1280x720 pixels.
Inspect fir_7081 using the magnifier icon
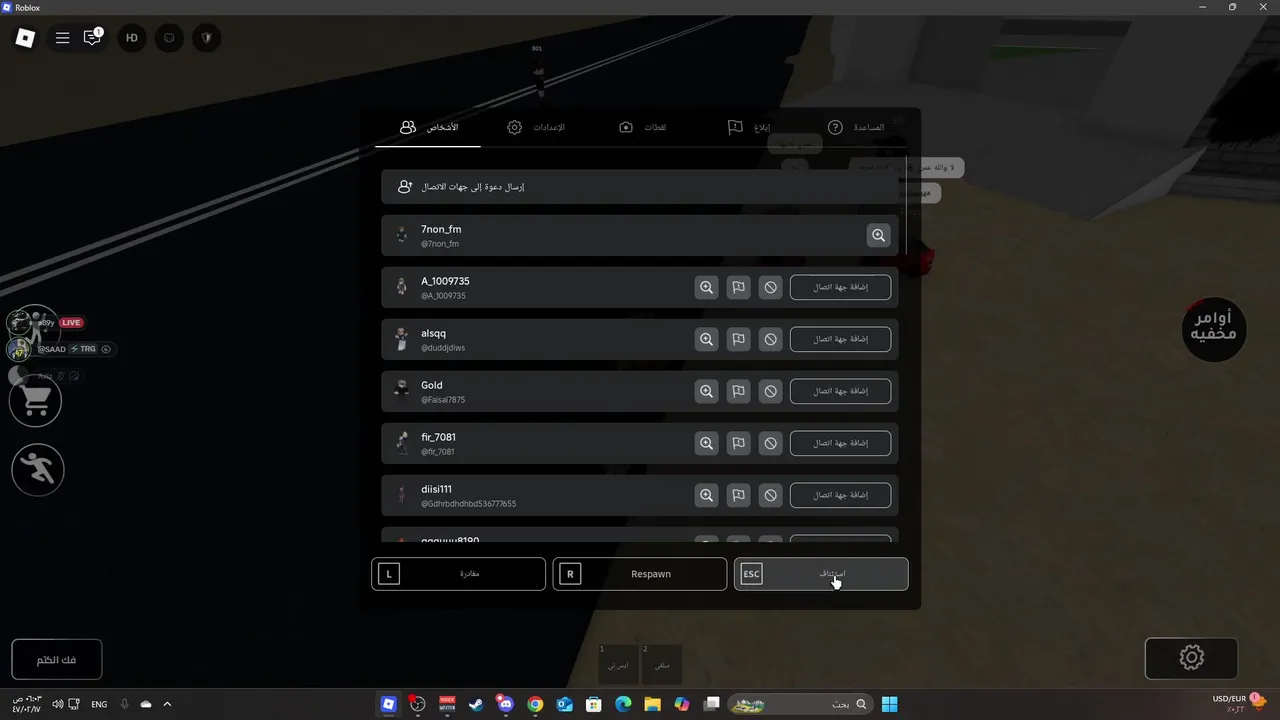click(706, 443)
